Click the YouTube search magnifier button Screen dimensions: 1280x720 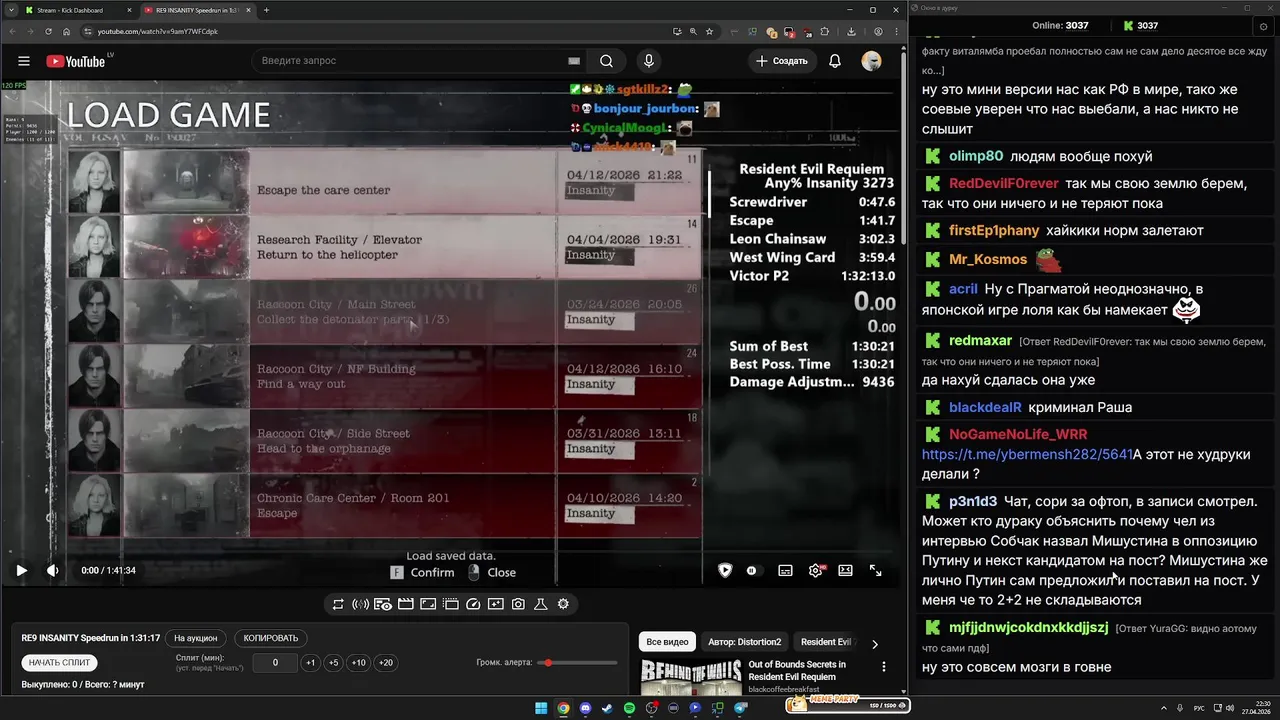click(x=606, y=61)
